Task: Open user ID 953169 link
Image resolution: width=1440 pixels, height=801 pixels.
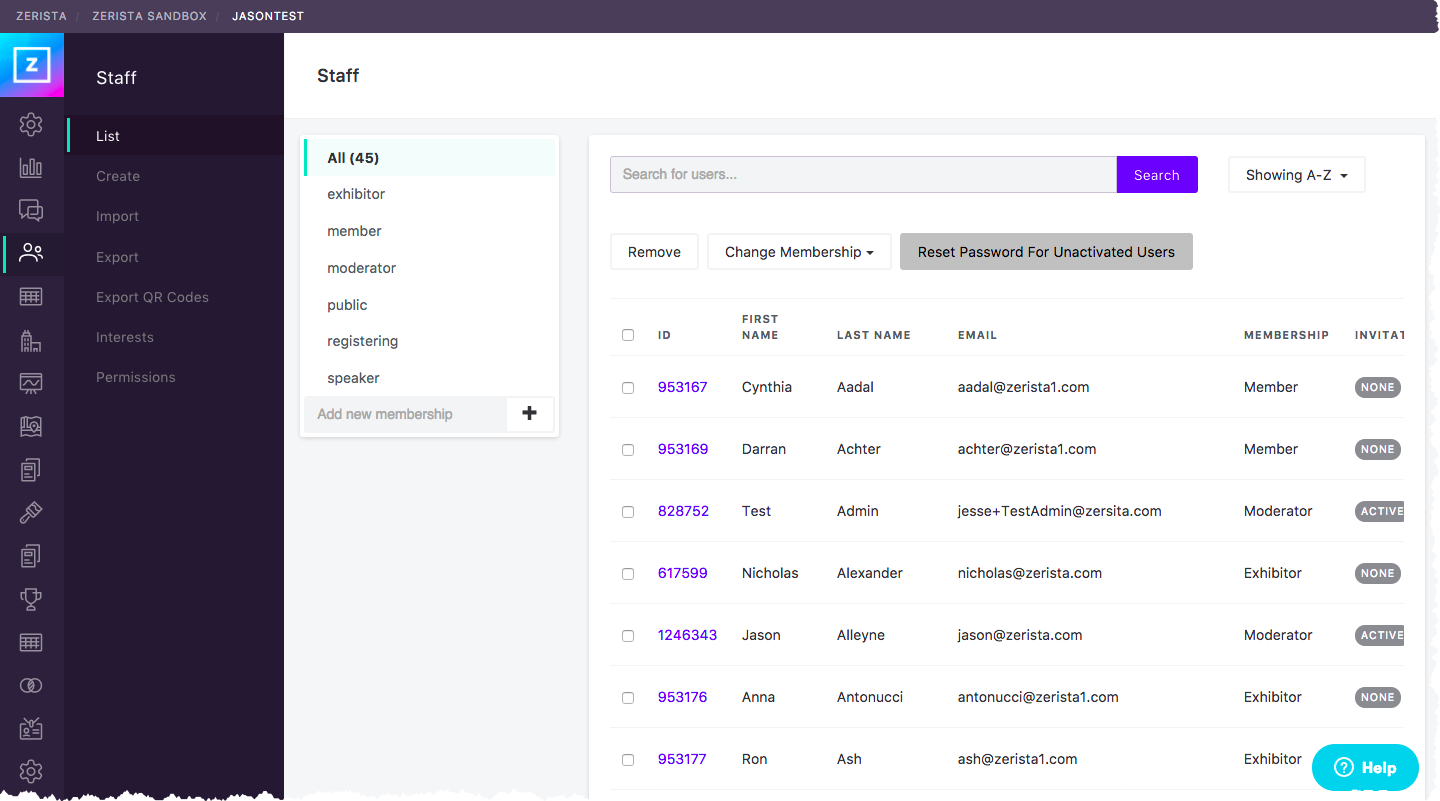Action: pyautogui.click(x=683, y=449)
